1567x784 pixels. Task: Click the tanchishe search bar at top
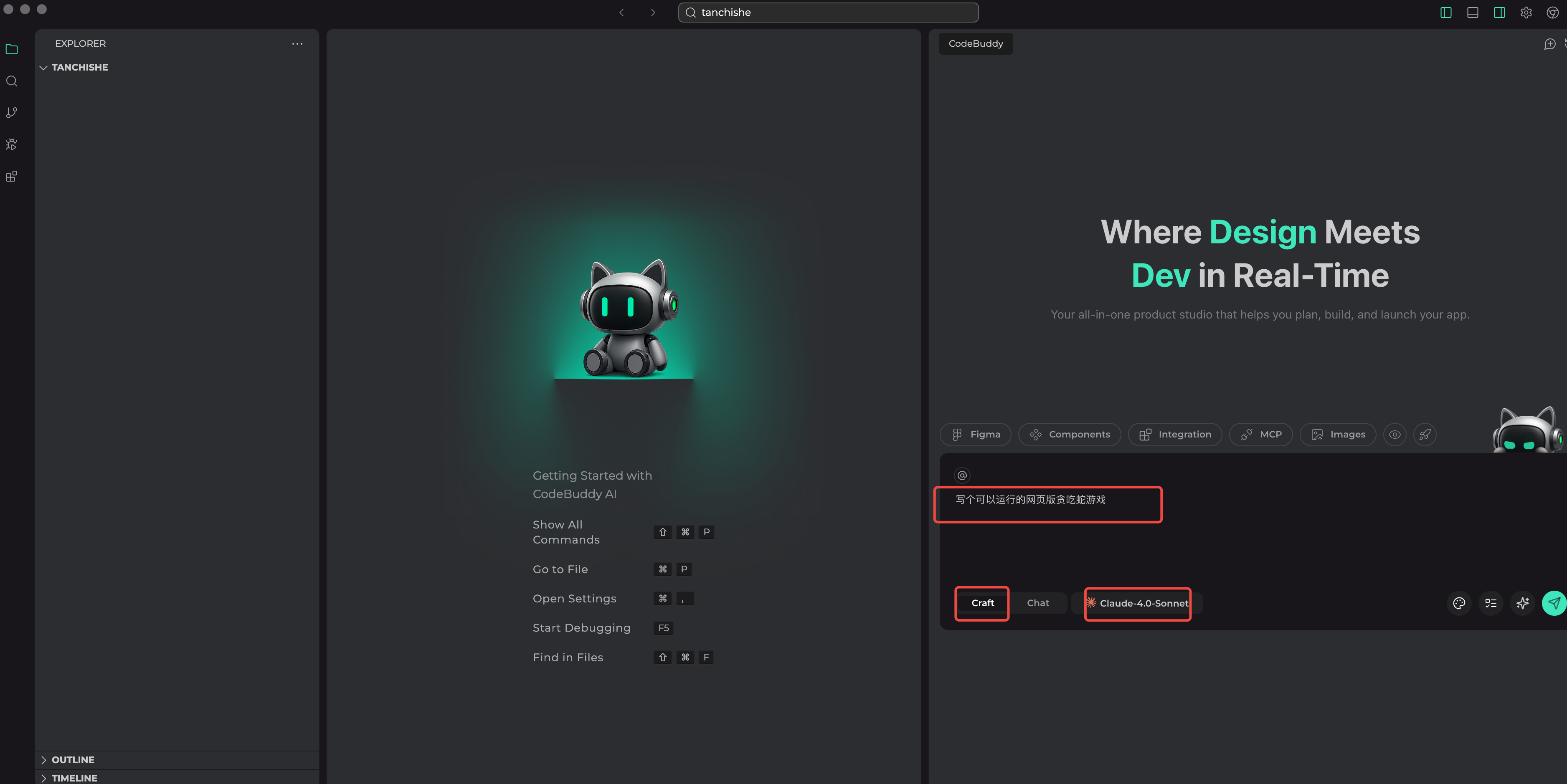pos(828,12)
